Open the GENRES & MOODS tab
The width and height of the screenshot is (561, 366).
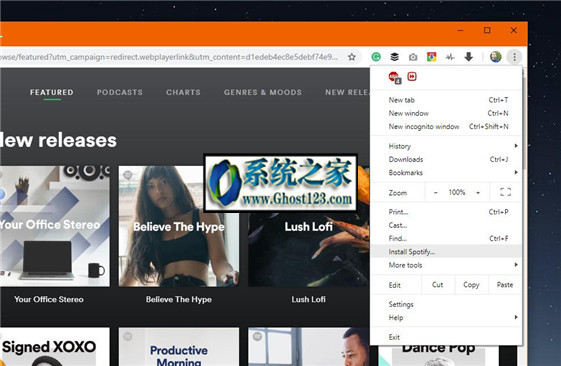tap(263, 92)
